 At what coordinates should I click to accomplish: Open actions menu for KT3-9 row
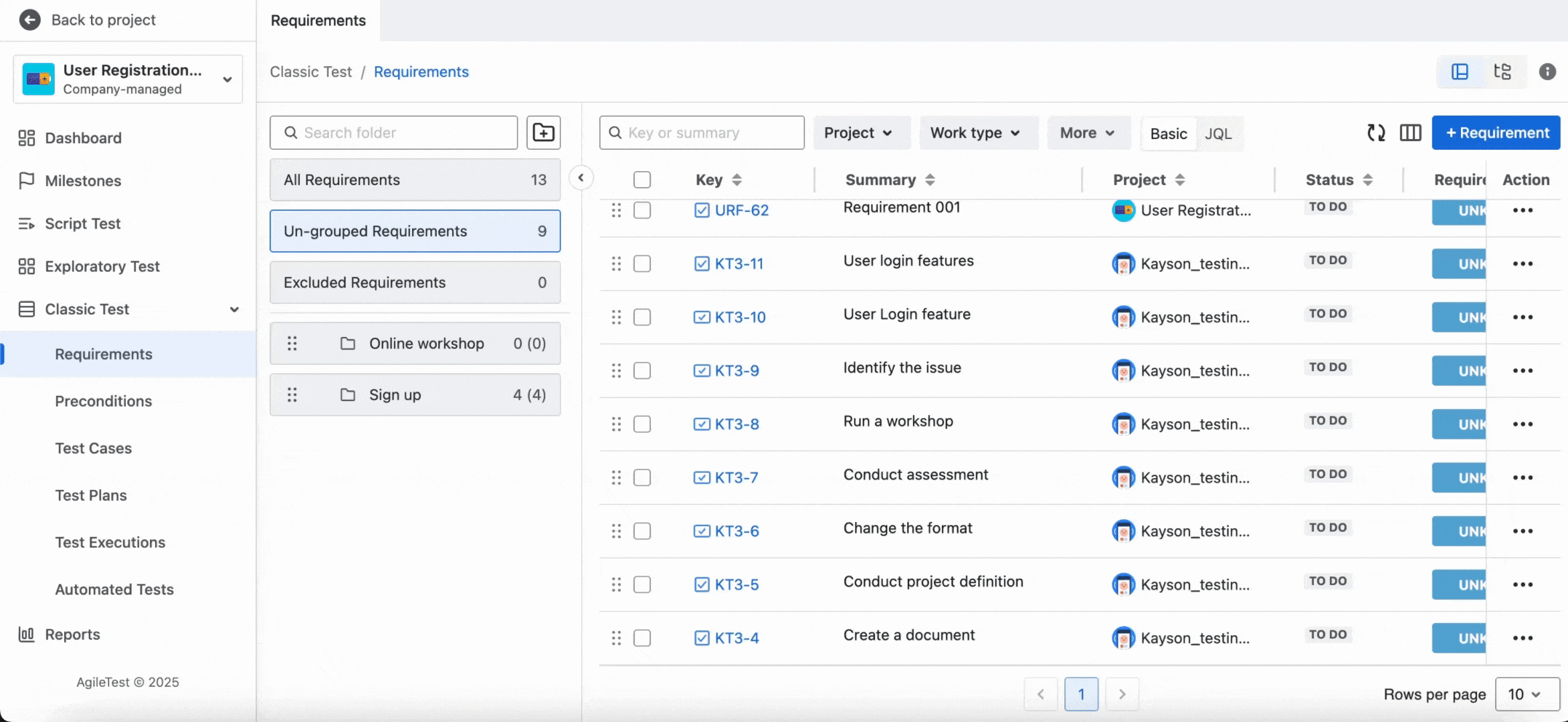click(x=1523, y=370)
